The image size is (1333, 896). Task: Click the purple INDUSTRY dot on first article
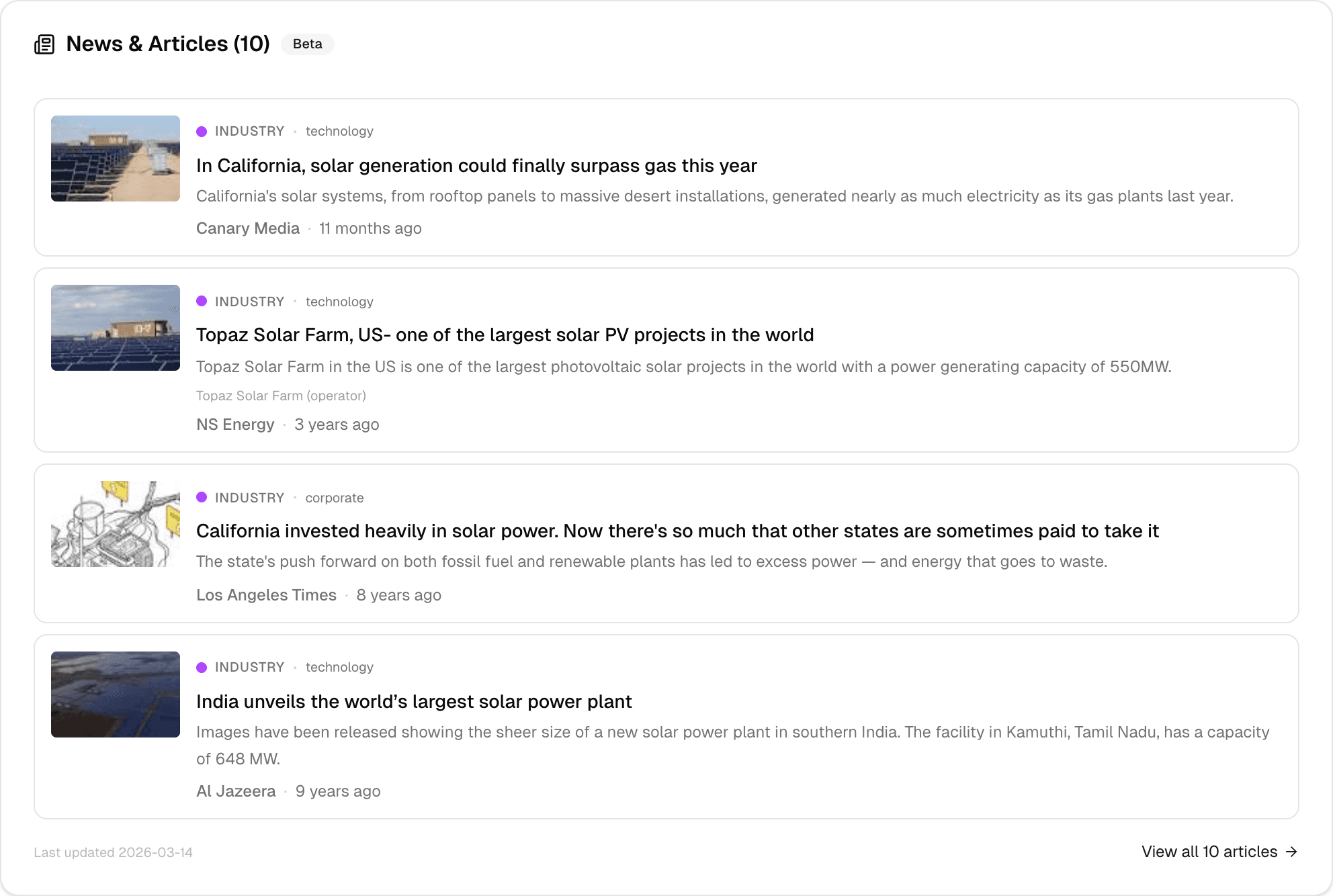202,131
